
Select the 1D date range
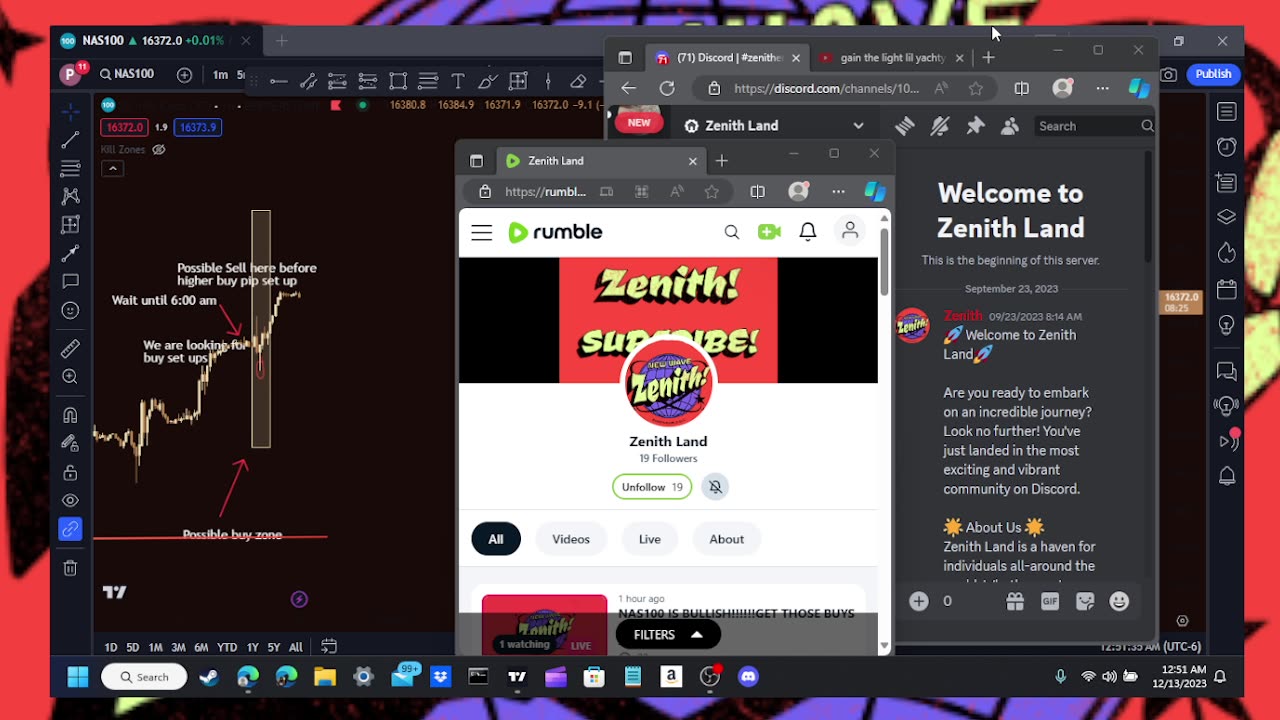pos(111,647)
